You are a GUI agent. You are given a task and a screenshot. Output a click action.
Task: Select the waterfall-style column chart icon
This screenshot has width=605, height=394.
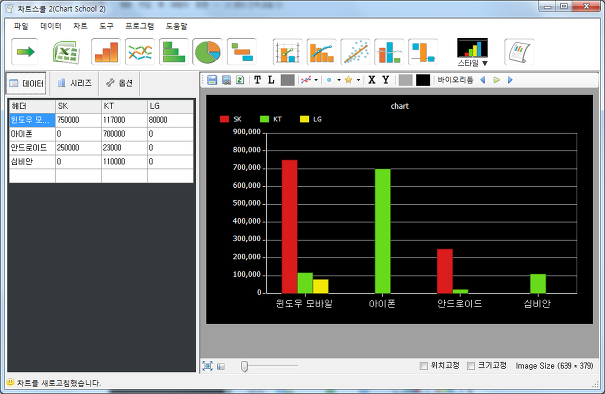423,52
